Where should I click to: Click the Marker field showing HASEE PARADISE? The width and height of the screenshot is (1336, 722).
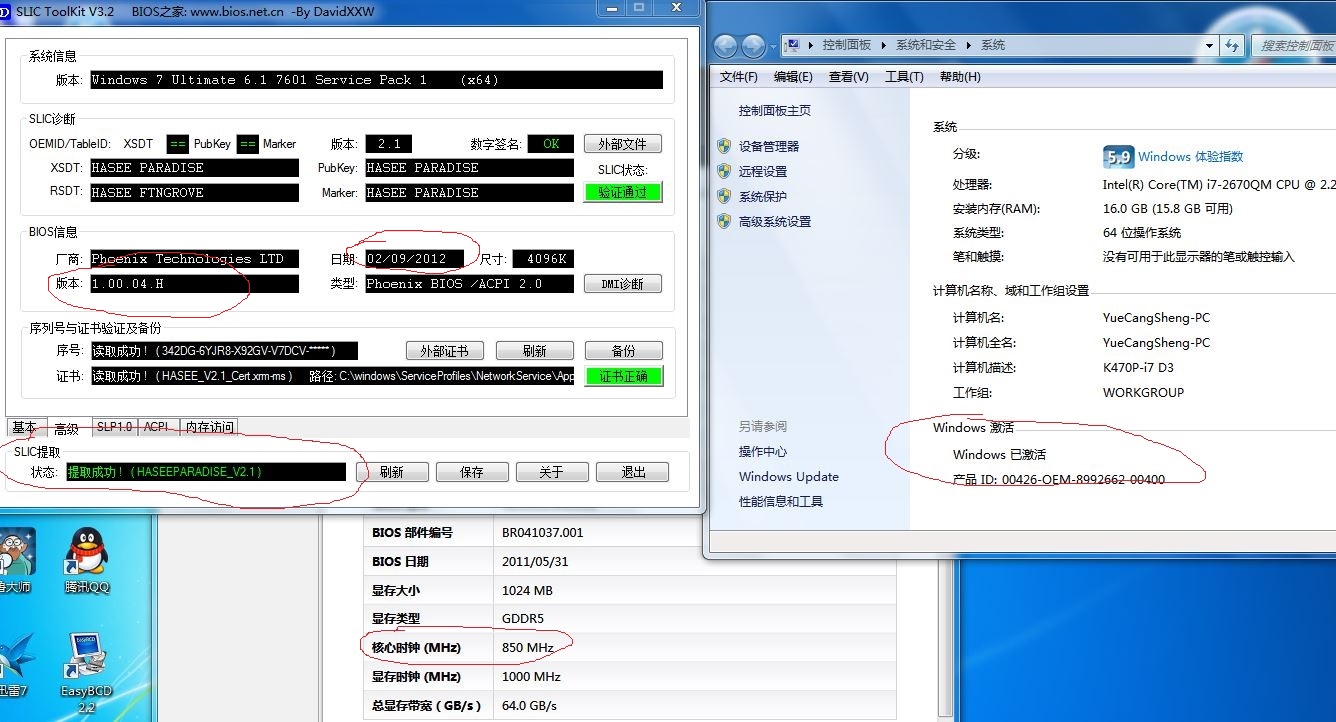tap(469, 193)
